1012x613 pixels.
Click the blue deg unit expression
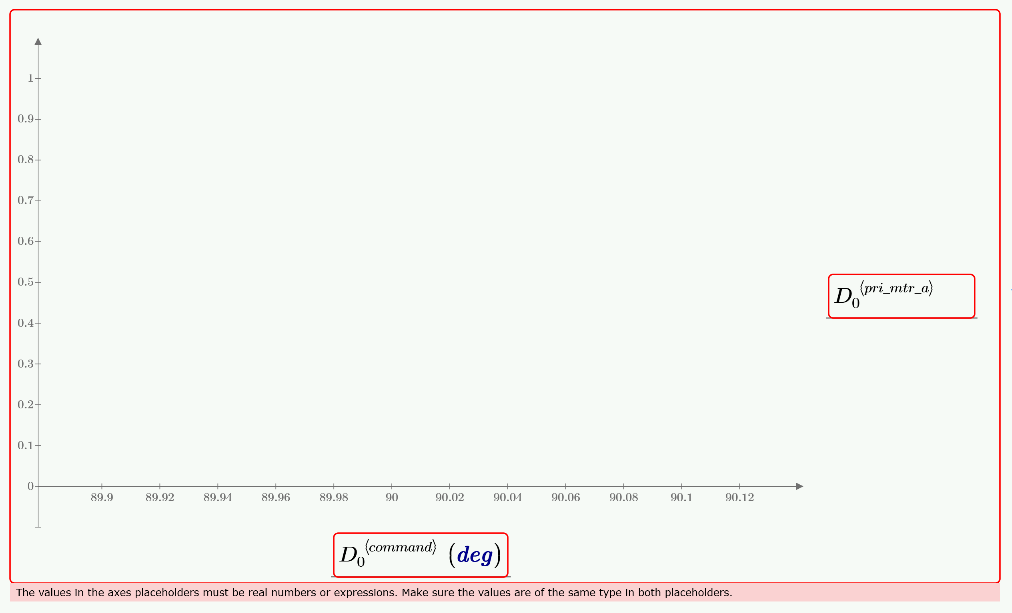tap(477, 553)
